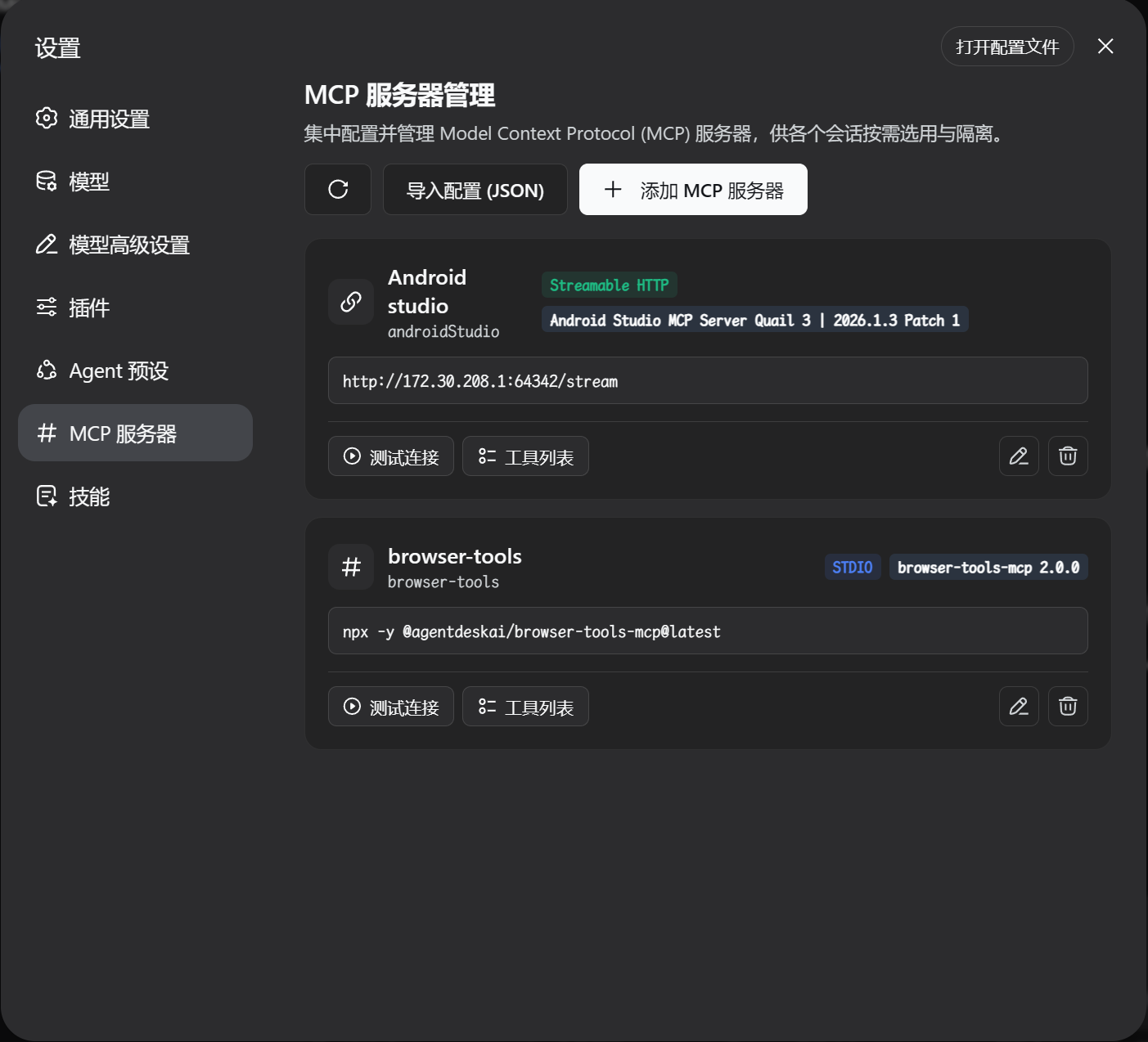
Task: Close the settings dialog
Action: point(1105,47)
